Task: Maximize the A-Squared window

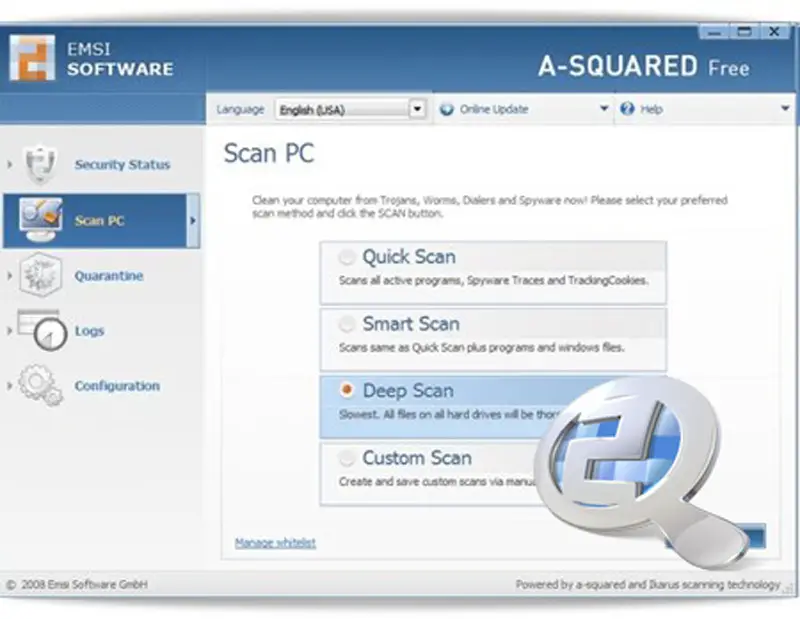Action: coord(744,32)
